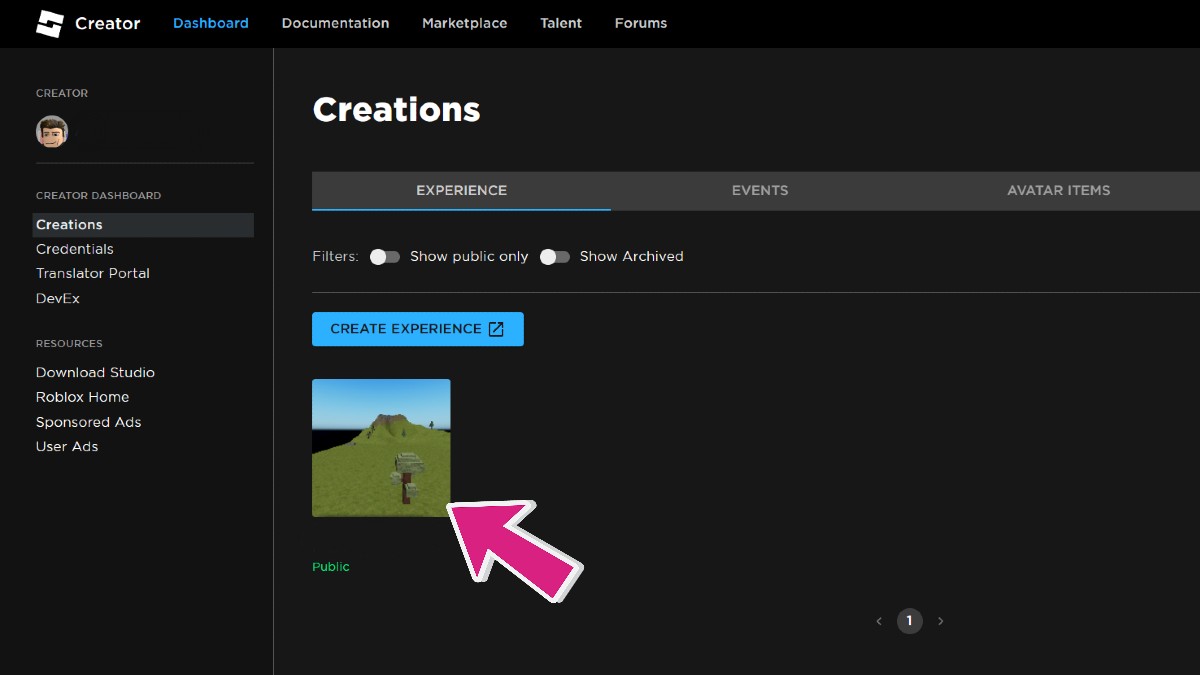Image resolution: width=1200 pixels, height=675 pixels.
Task: Click the external link icon on Create Experience
Action: (497, 328)
